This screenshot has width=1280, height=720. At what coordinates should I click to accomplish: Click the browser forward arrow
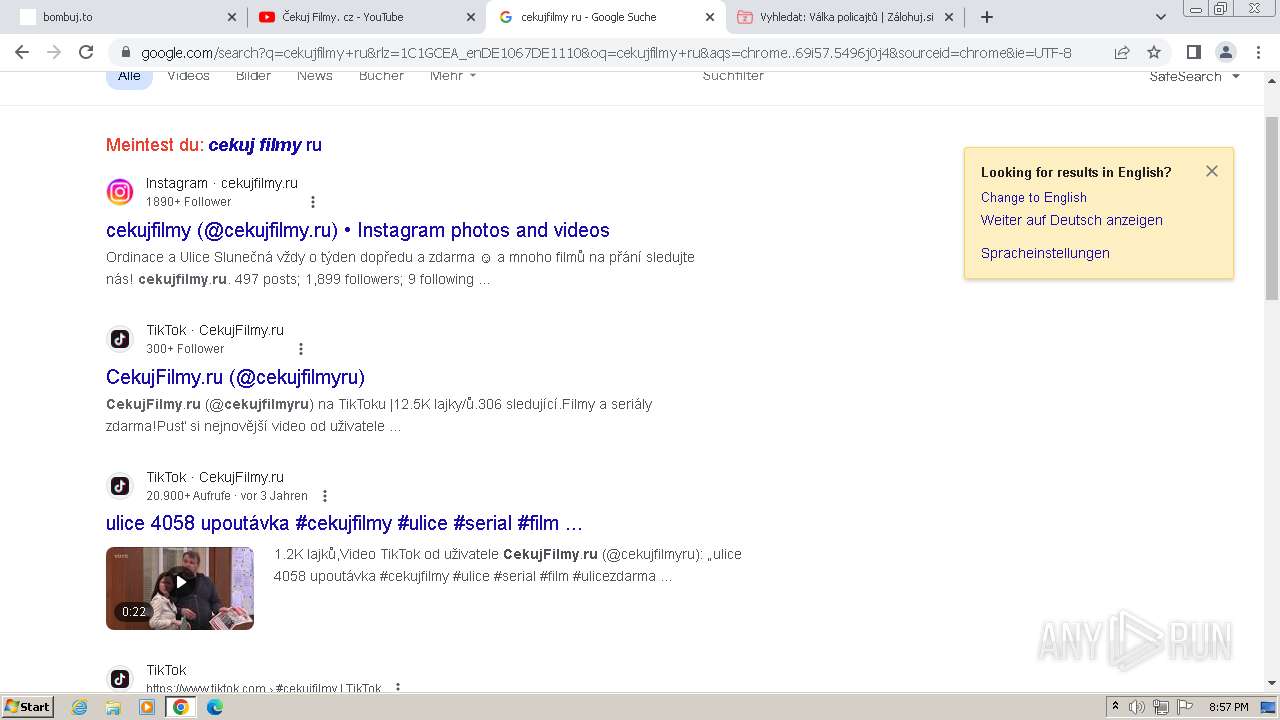pos(54,52)
